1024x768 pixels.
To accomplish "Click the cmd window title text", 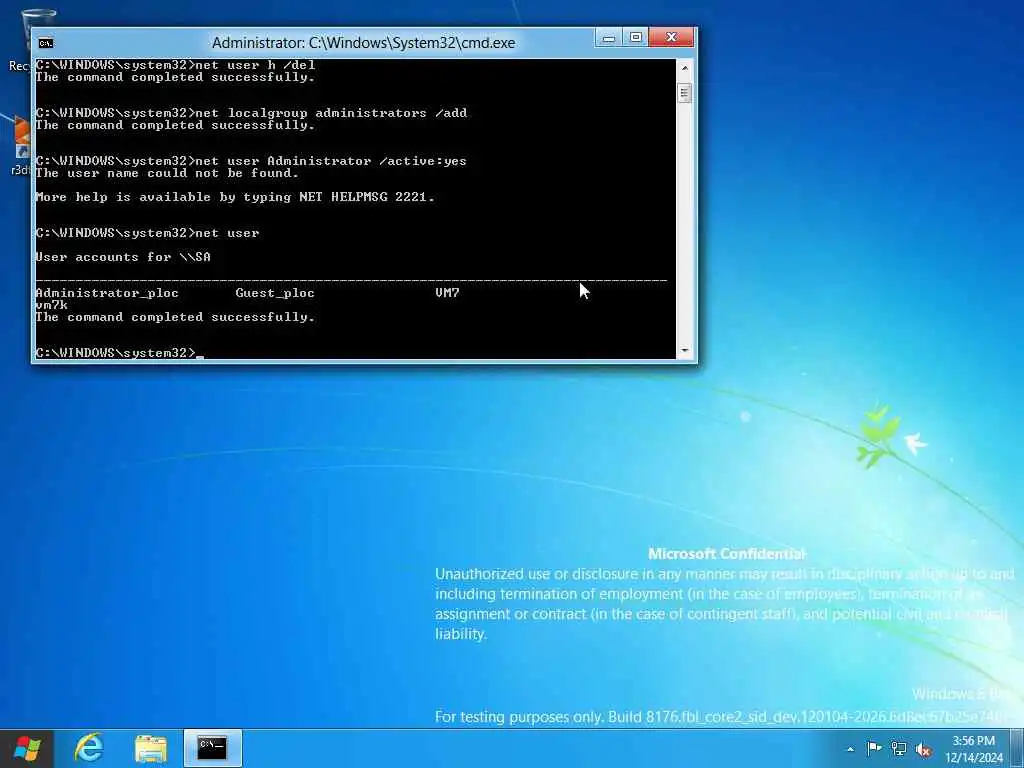I will 363,43.
